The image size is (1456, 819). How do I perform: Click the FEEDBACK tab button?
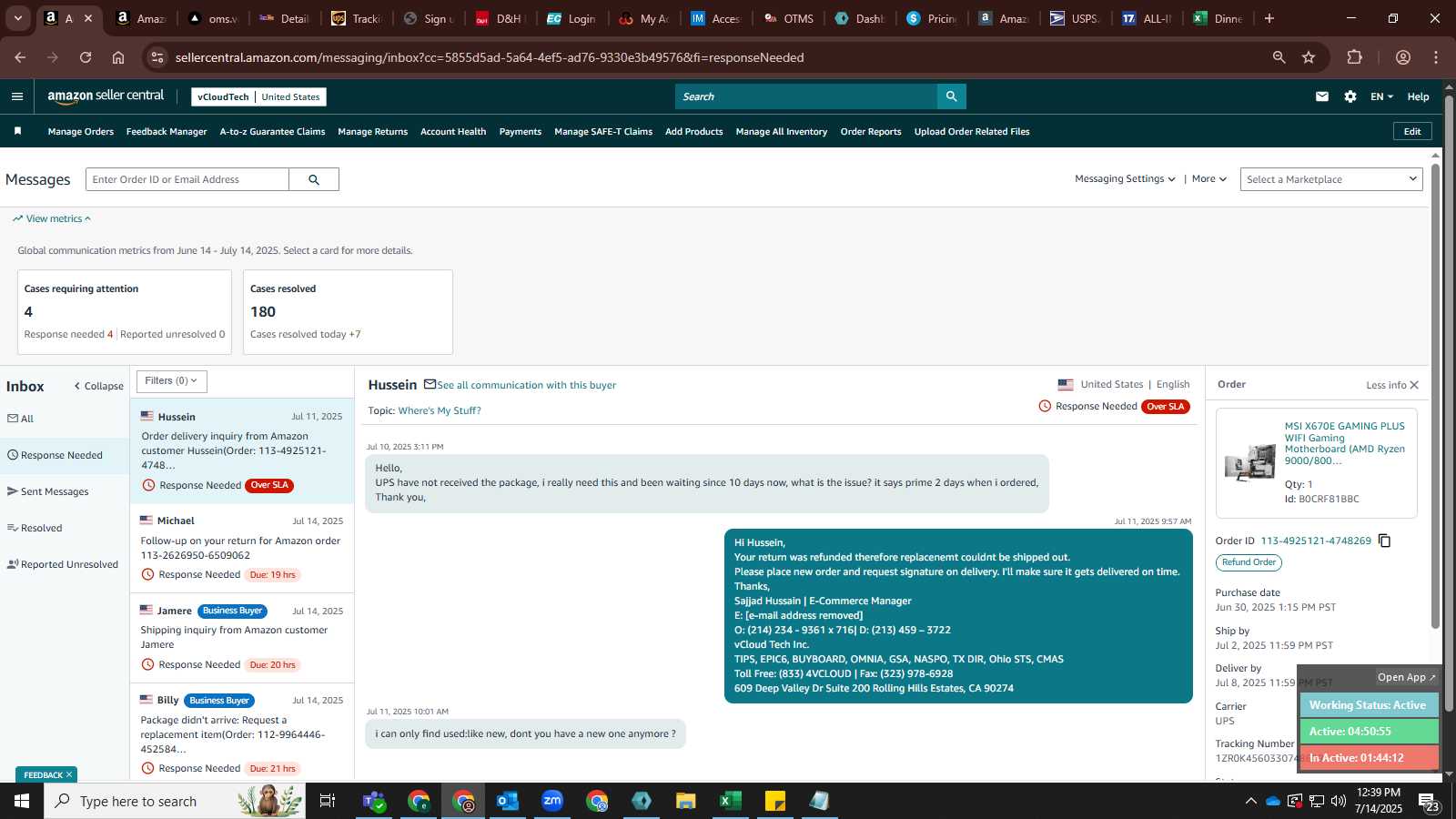coord(46,774)
